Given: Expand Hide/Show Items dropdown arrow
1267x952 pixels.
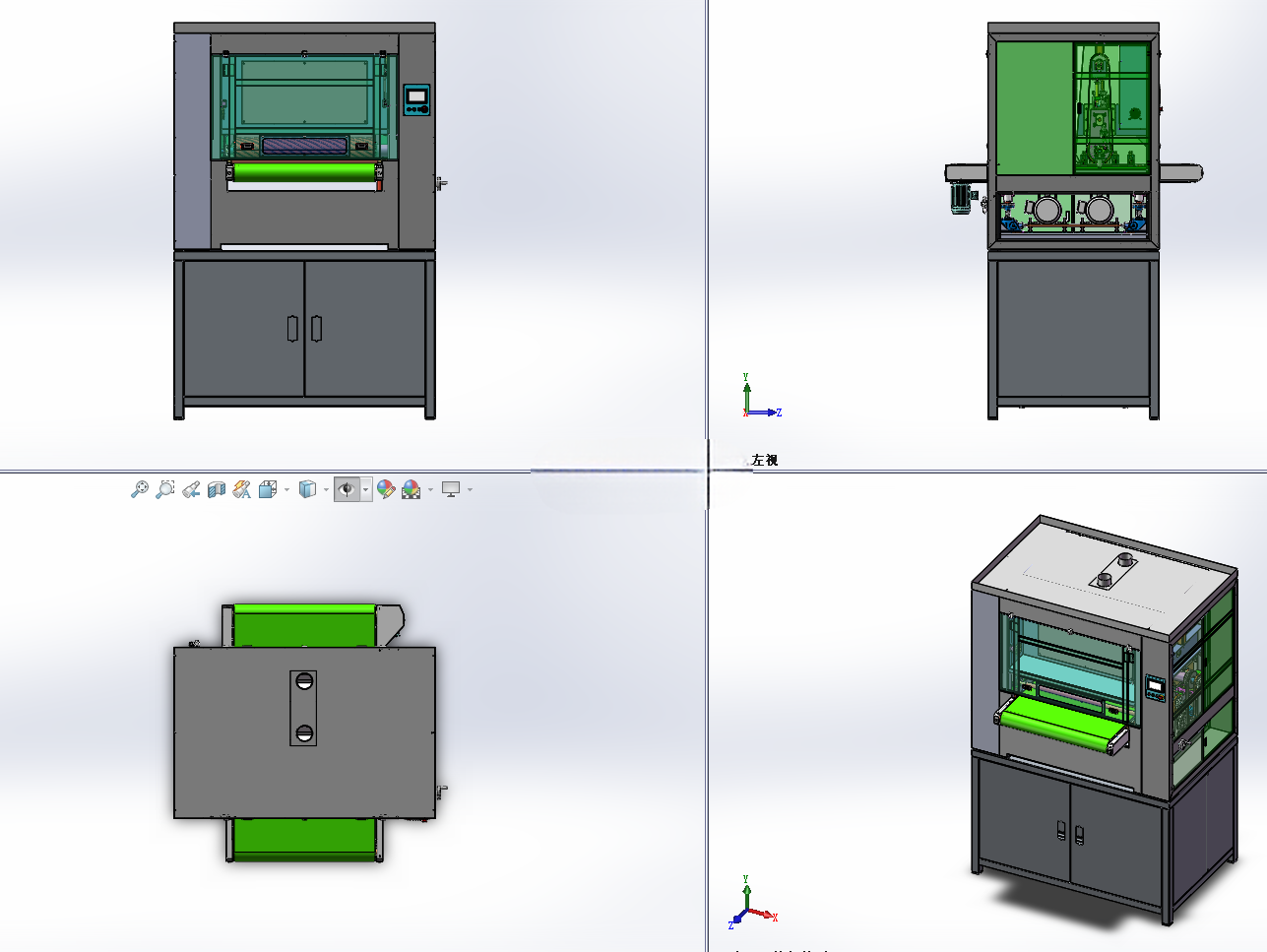Looking at the screenshot, I should click(366, 489).
